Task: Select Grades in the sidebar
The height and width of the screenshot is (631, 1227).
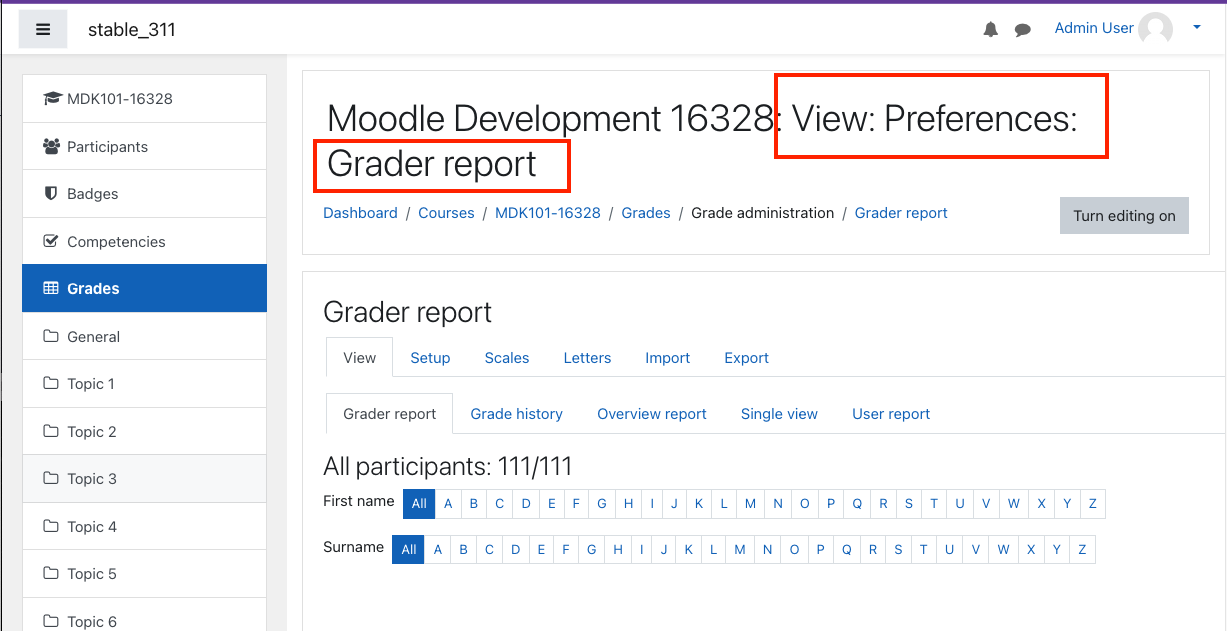Action: 144,289
